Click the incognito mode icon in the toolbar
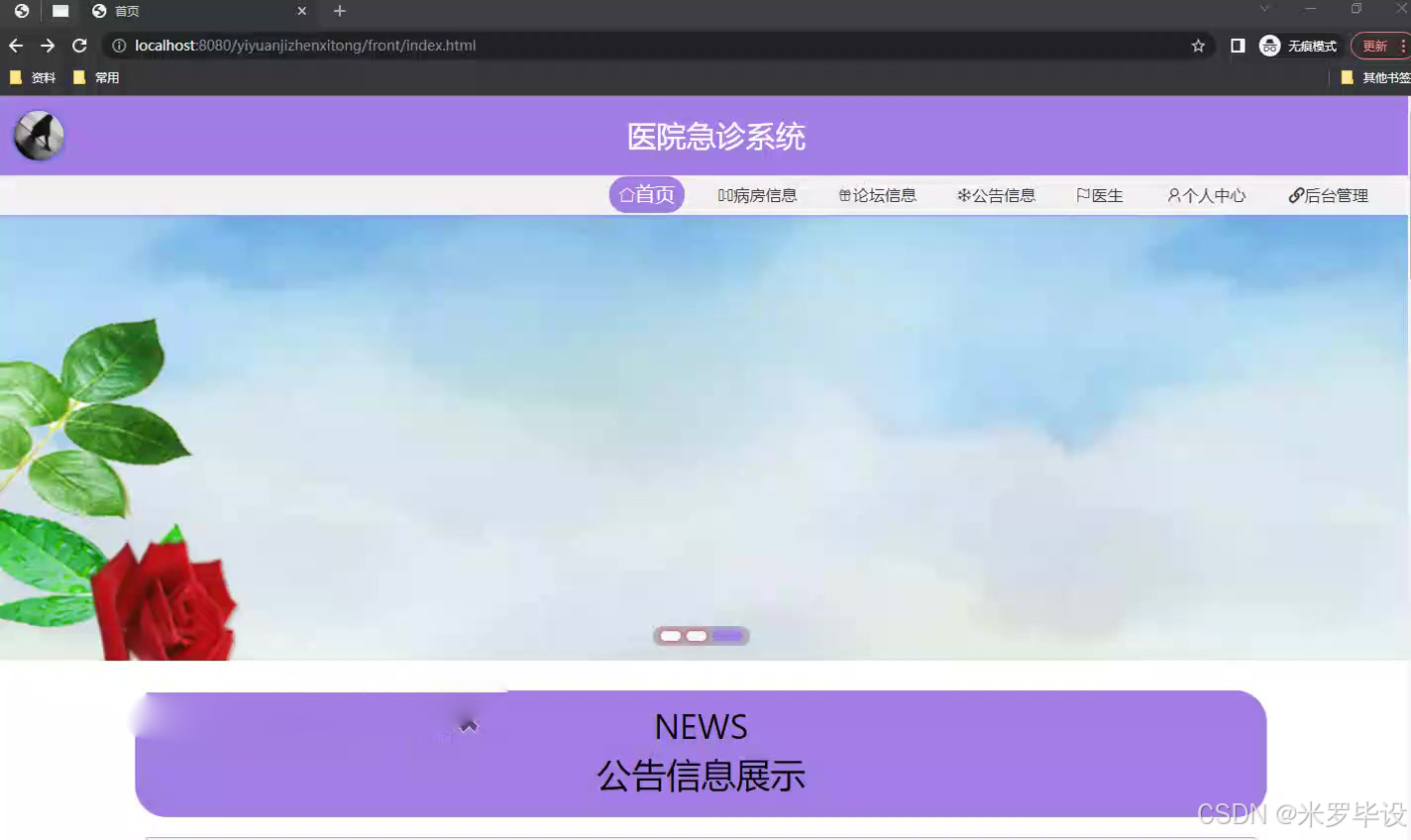 coord(1269,45)
